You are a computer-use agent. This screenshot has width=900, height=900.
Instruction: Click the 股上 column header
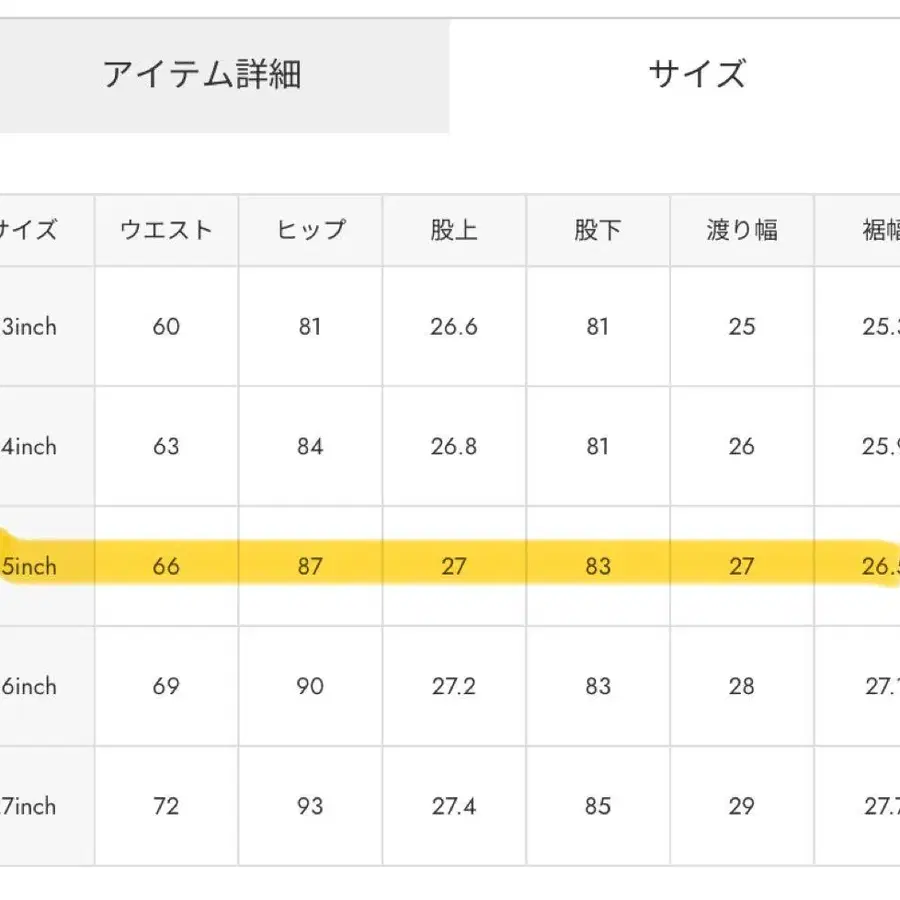click(454, 230)
